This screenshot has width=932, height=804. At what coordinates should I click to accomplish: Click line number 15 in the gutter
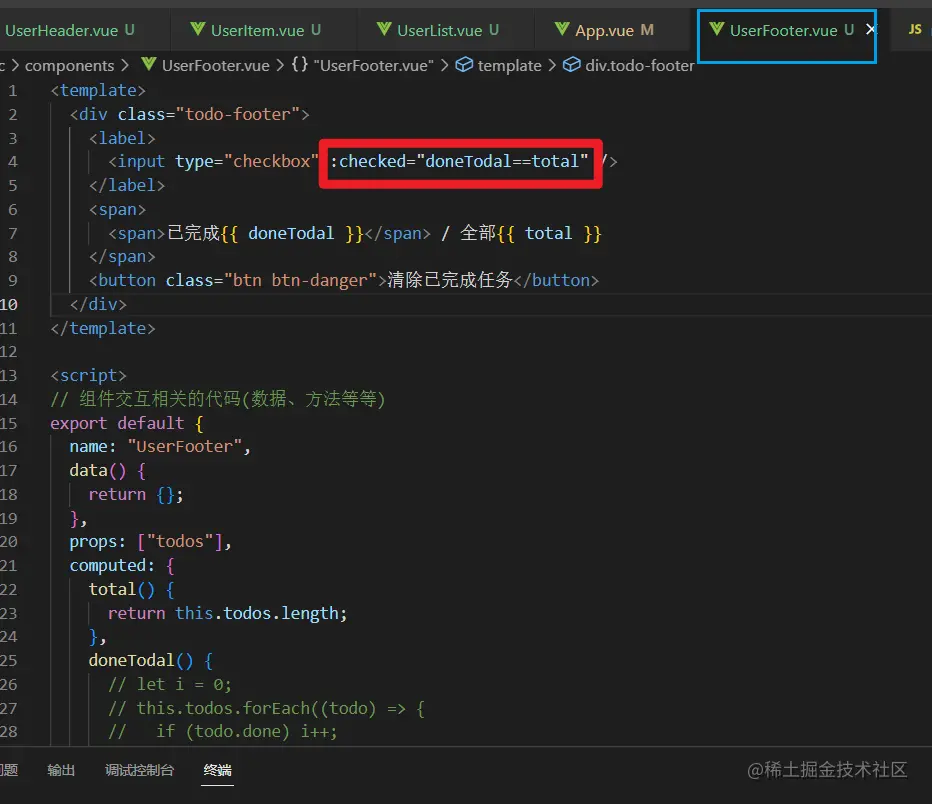(x=9, y=423)
